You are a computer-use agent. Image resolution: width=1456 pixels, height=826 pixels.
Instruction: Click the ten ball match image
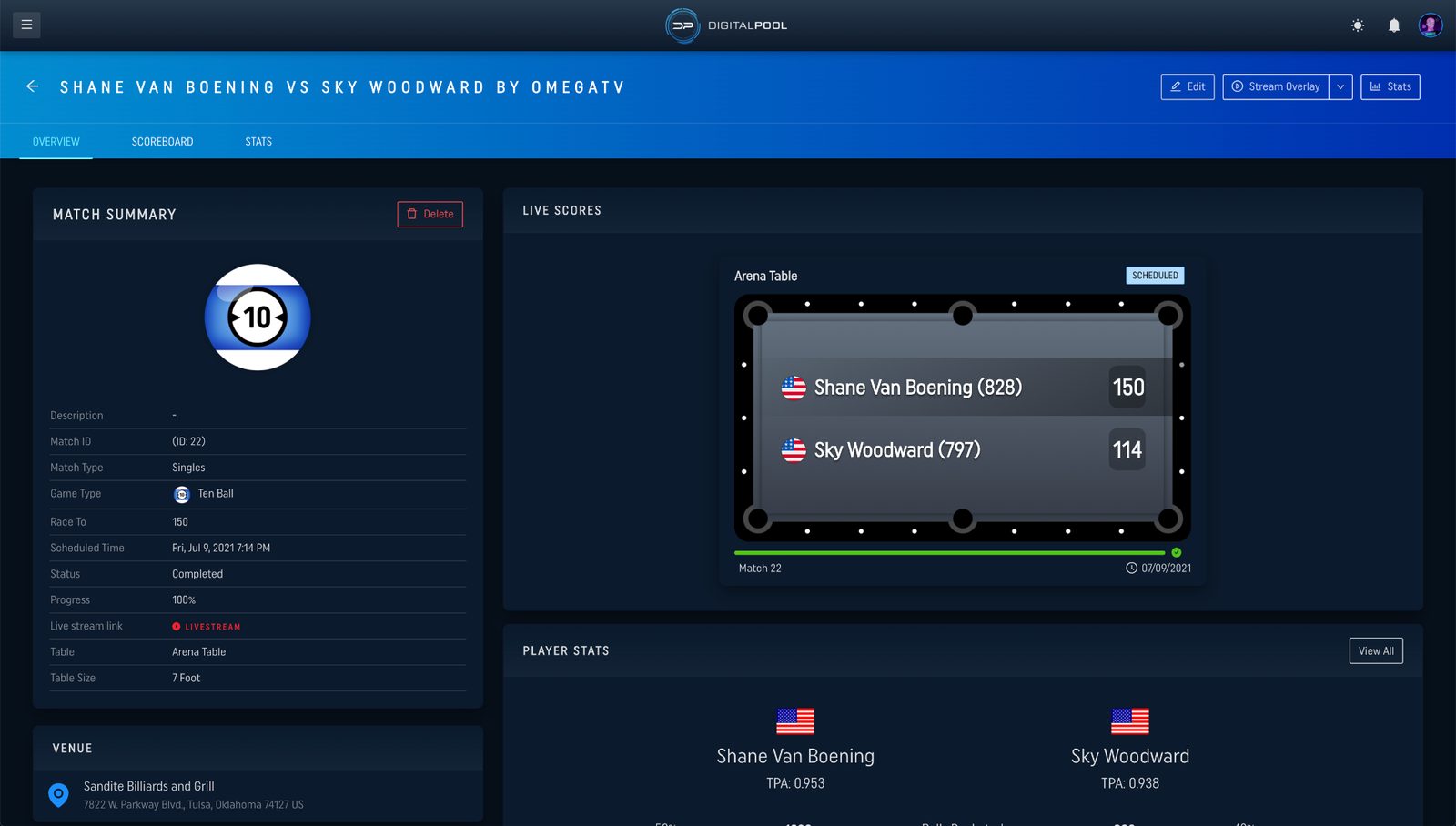(258, 317)
